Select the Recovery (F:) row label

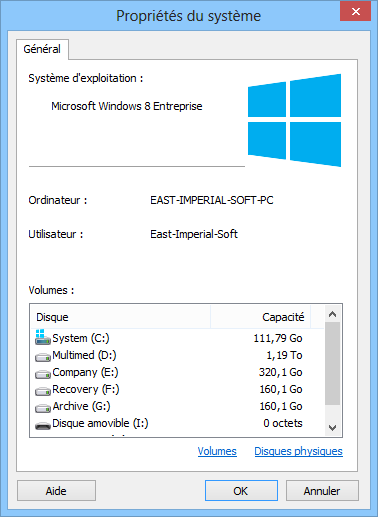coord(86,389)
